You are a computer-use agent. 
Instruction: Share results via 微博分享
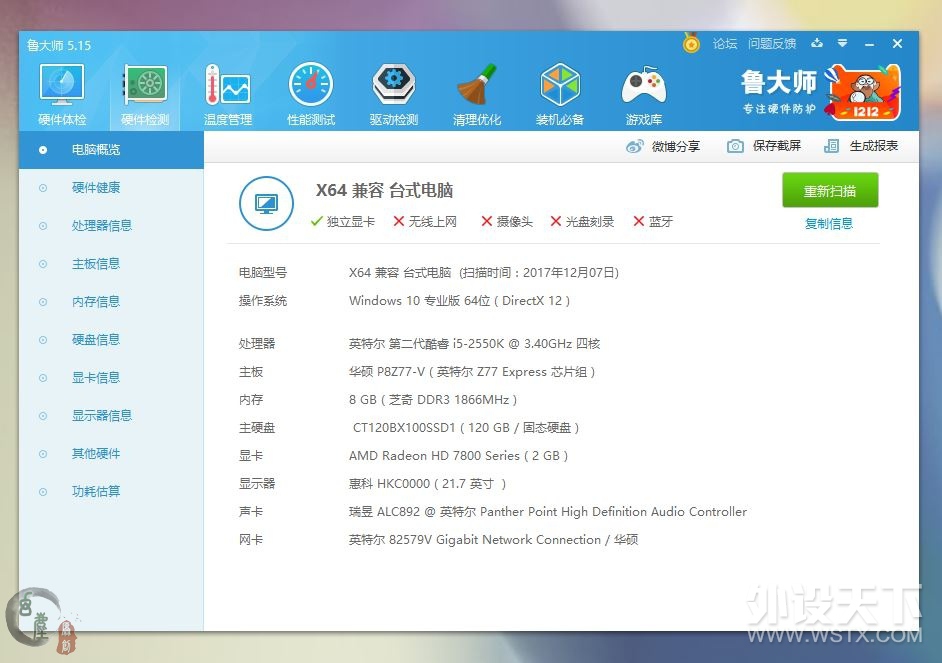663,147
